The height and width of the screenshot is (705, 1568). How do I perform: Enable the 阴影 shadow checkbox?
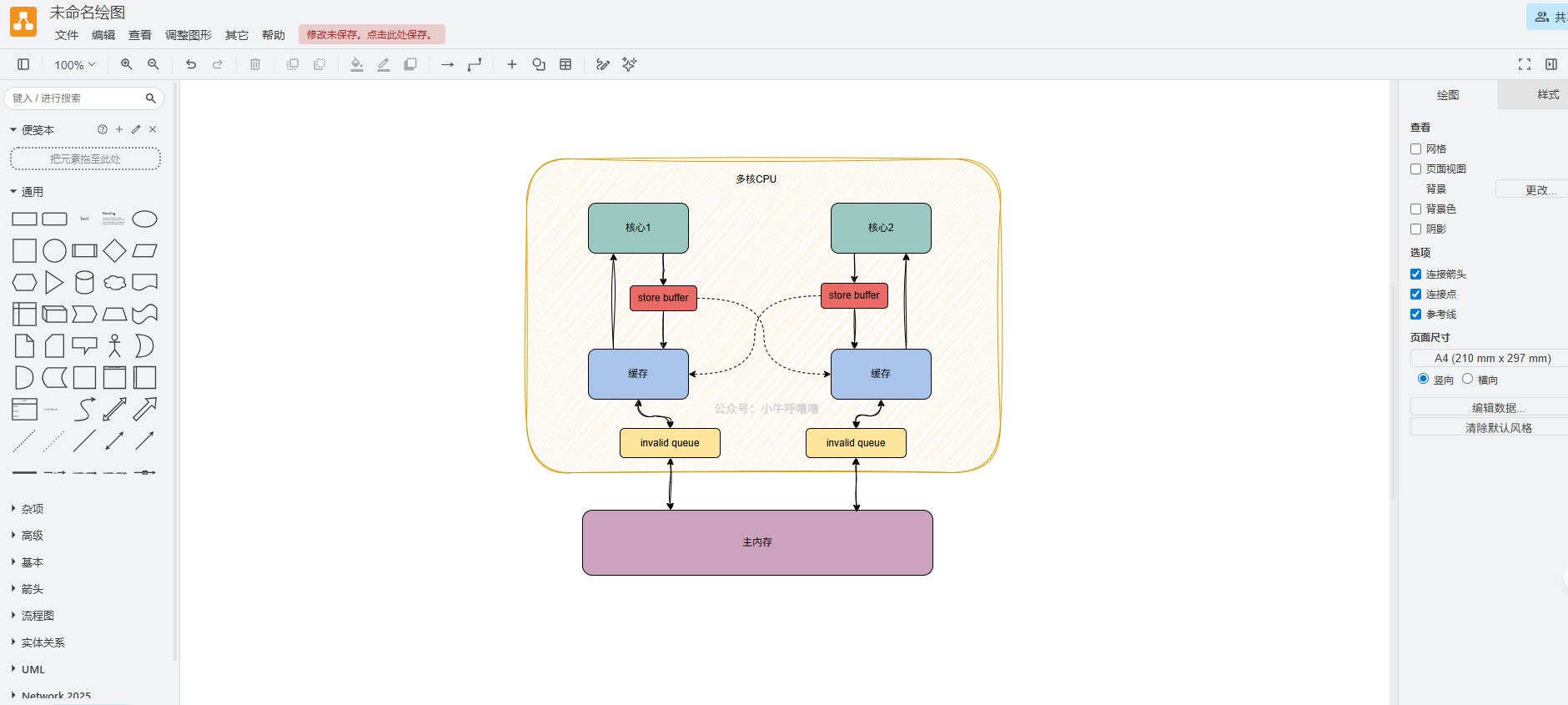pos(1415,229)
